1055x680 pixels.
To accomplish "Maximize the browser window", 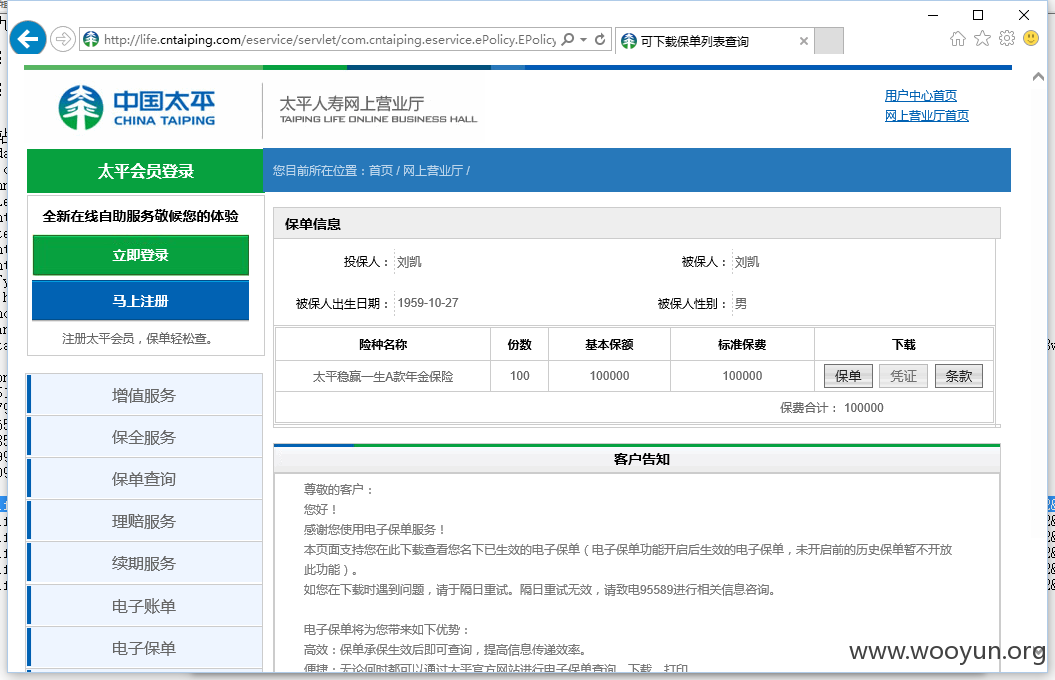I will click(x=978, y=15).
